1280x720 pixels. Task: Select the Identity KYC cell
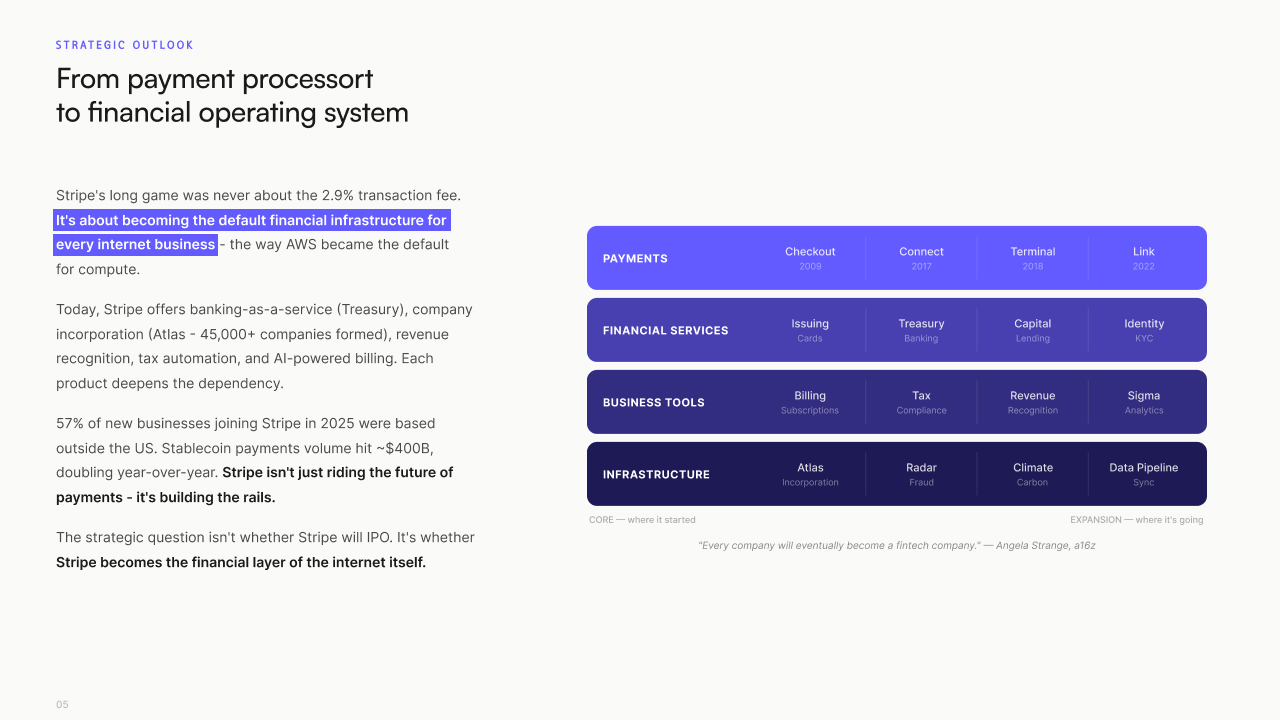pos(1144,330)
